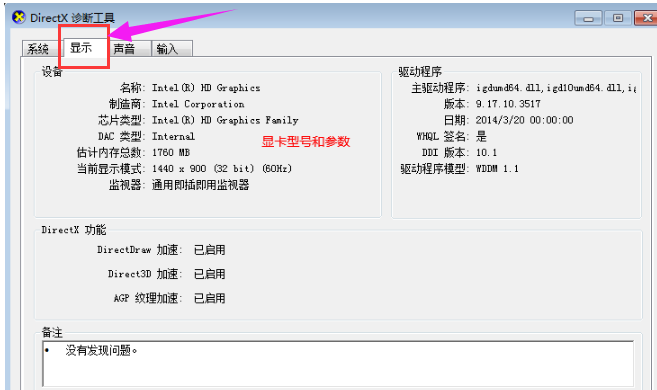Close the DirectX 诊断工具 window
Screen dimensions: 657x390
click(646, 18)
